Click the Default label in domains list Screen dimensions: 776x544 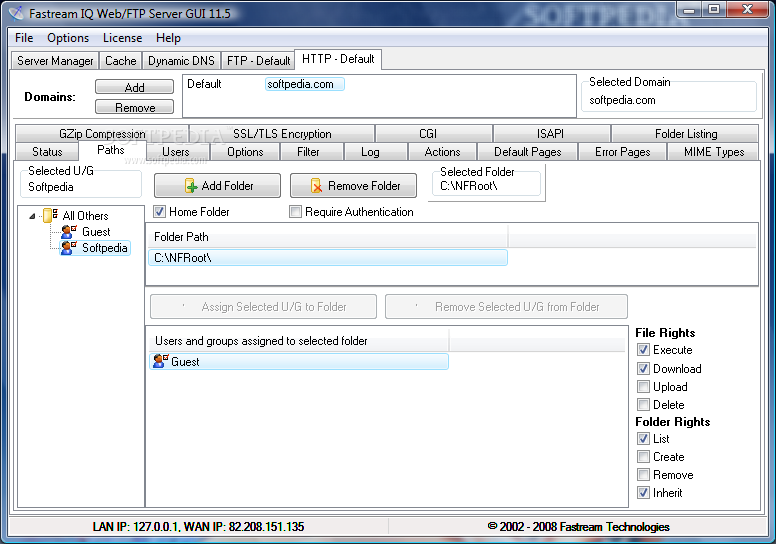[204, 84]
